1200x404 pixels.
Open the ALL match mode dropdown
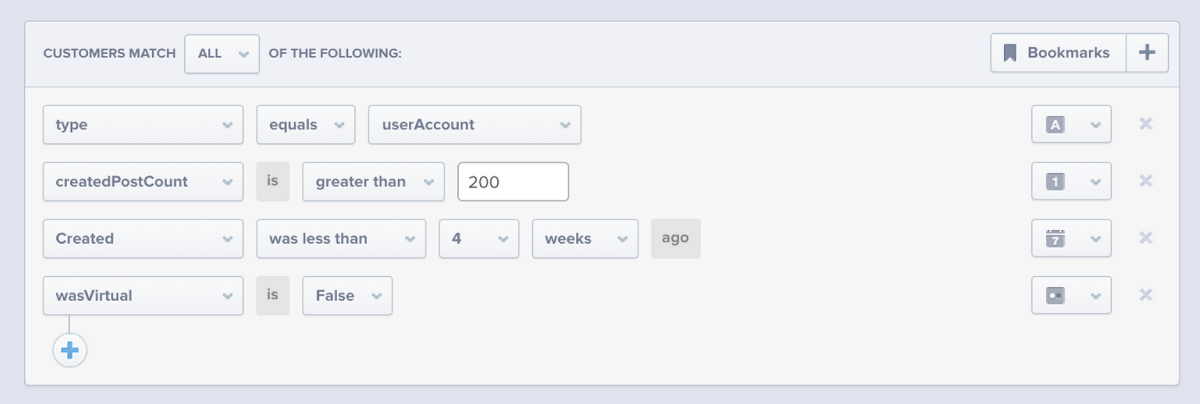[222, 53]
